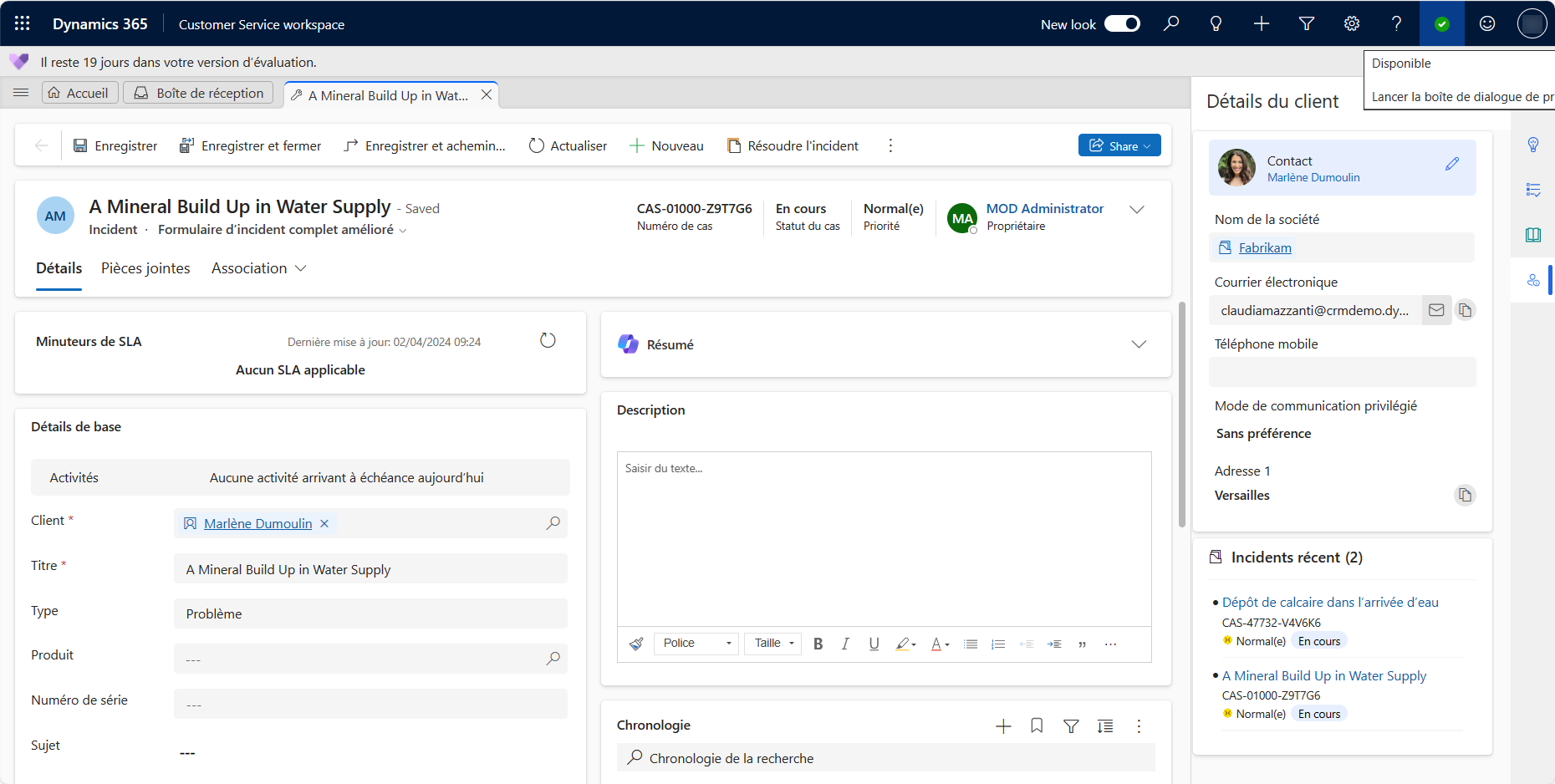Switch to the Accueil tab

click(x=79, y=93)
